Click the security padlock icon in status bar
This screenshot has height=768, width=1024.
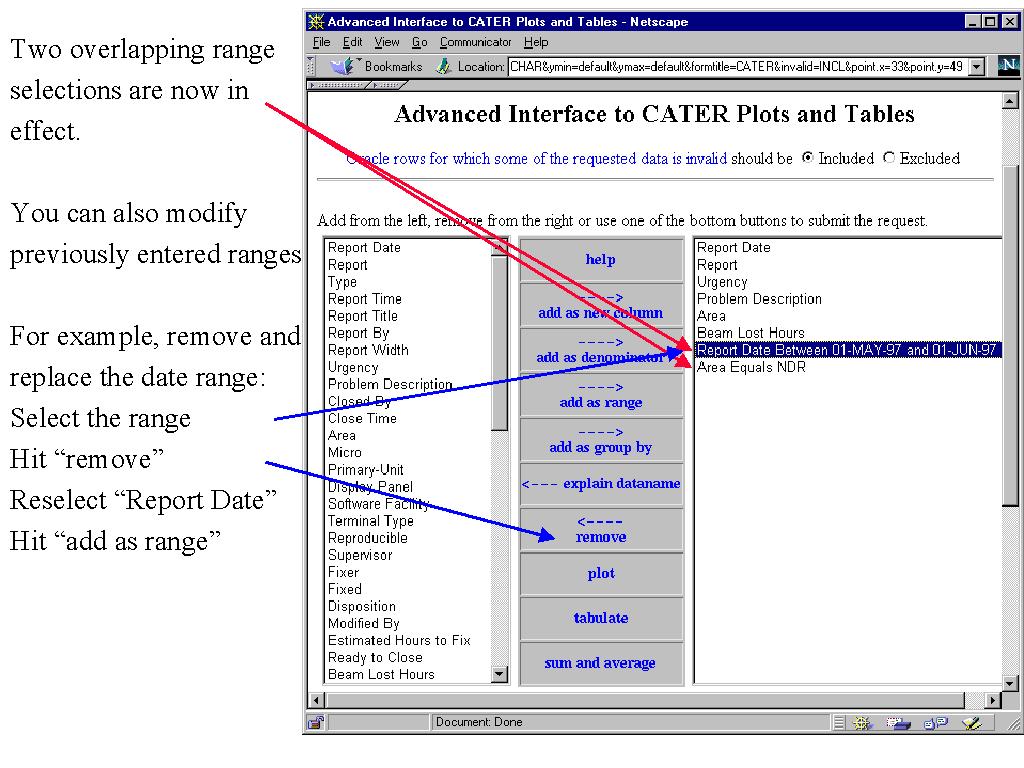[316, 722]
